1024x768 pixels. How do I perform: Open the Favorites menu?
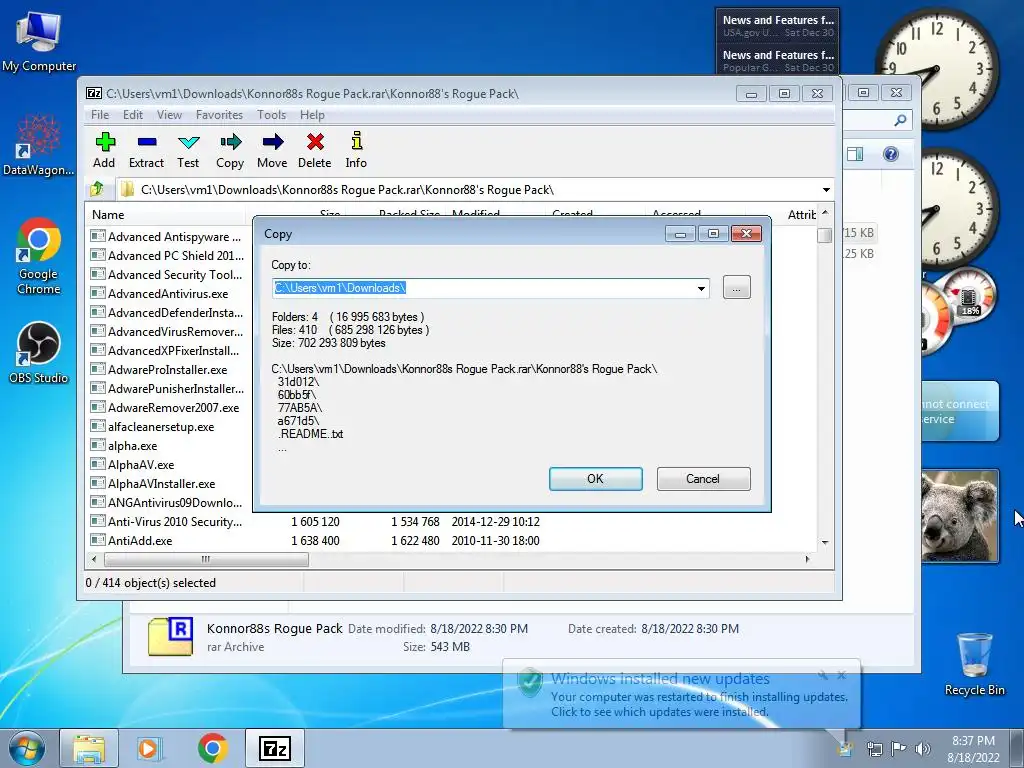pos(219,115)
